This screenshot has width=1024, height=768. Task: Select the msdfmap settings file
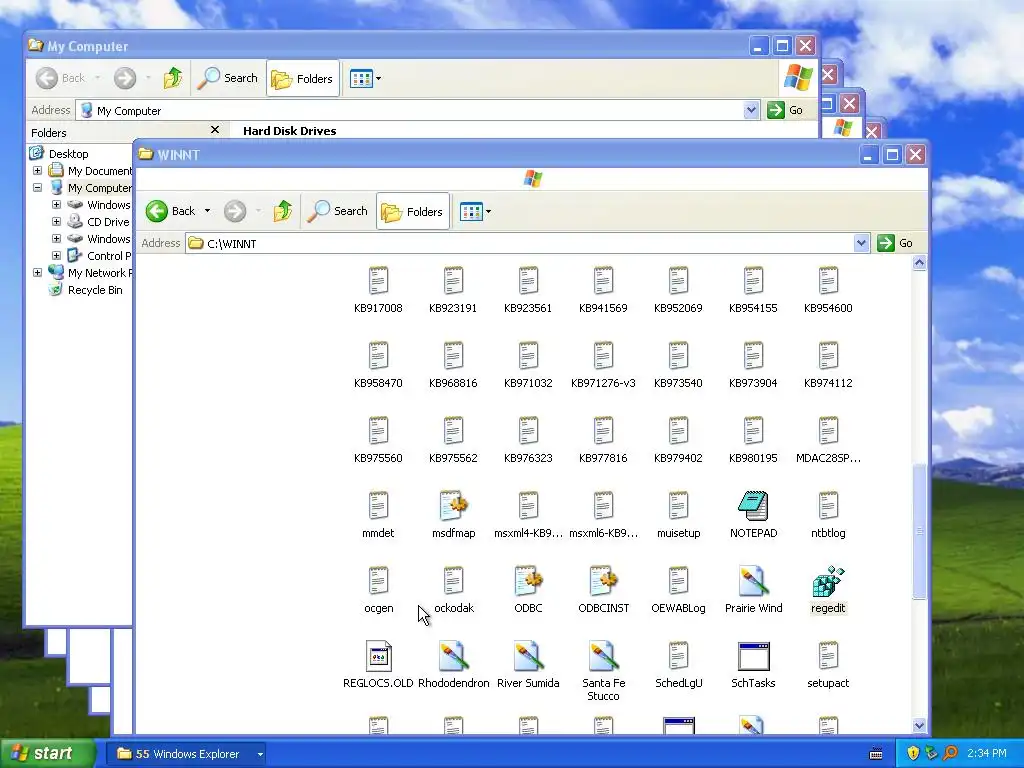(453, 506)
